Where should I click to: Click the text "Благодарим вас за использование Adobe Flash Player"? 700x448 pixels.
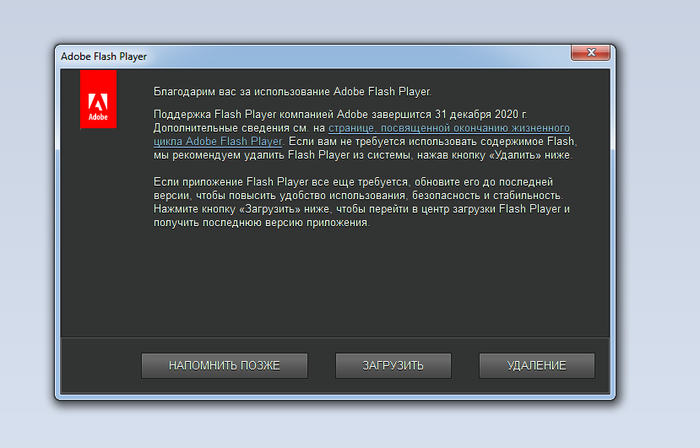[292, 91]
